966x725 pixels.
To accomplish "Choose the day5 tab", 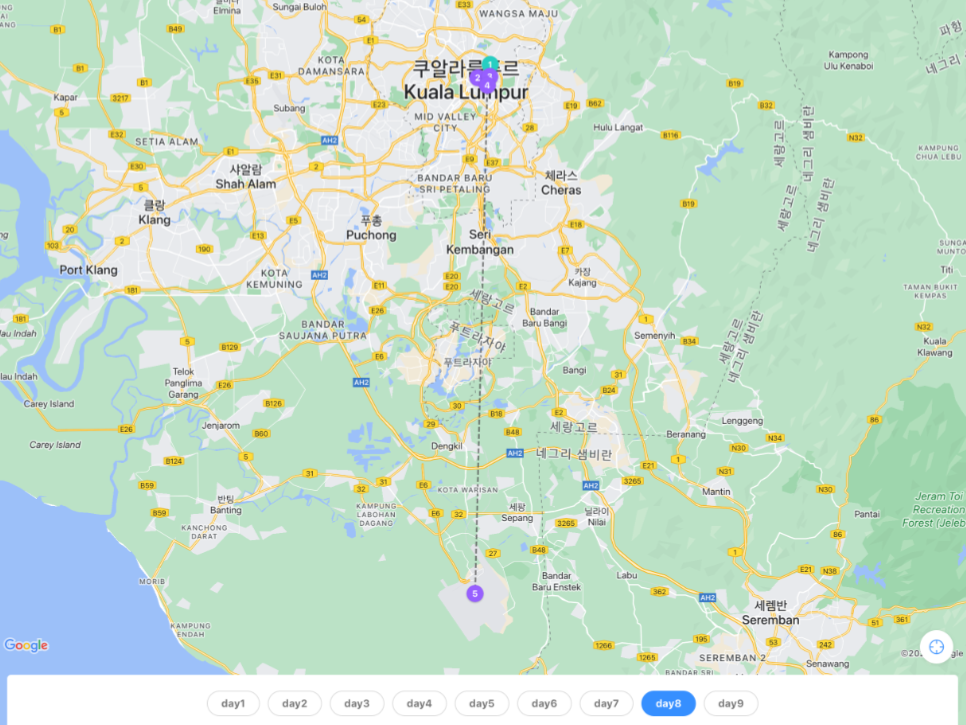I will click(482, 703).
